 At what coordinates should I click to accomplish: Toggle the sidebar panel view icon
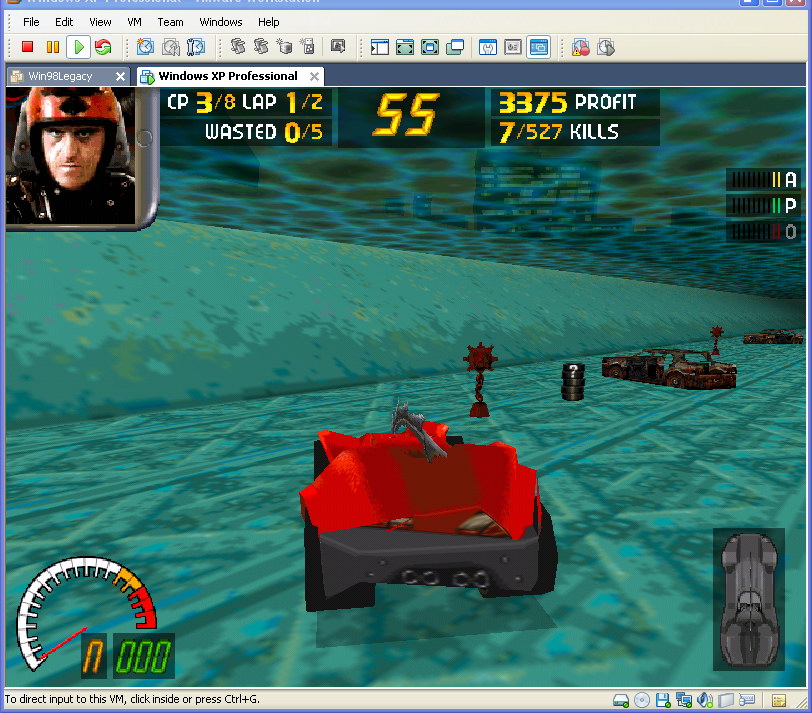(x=380, y=47)
